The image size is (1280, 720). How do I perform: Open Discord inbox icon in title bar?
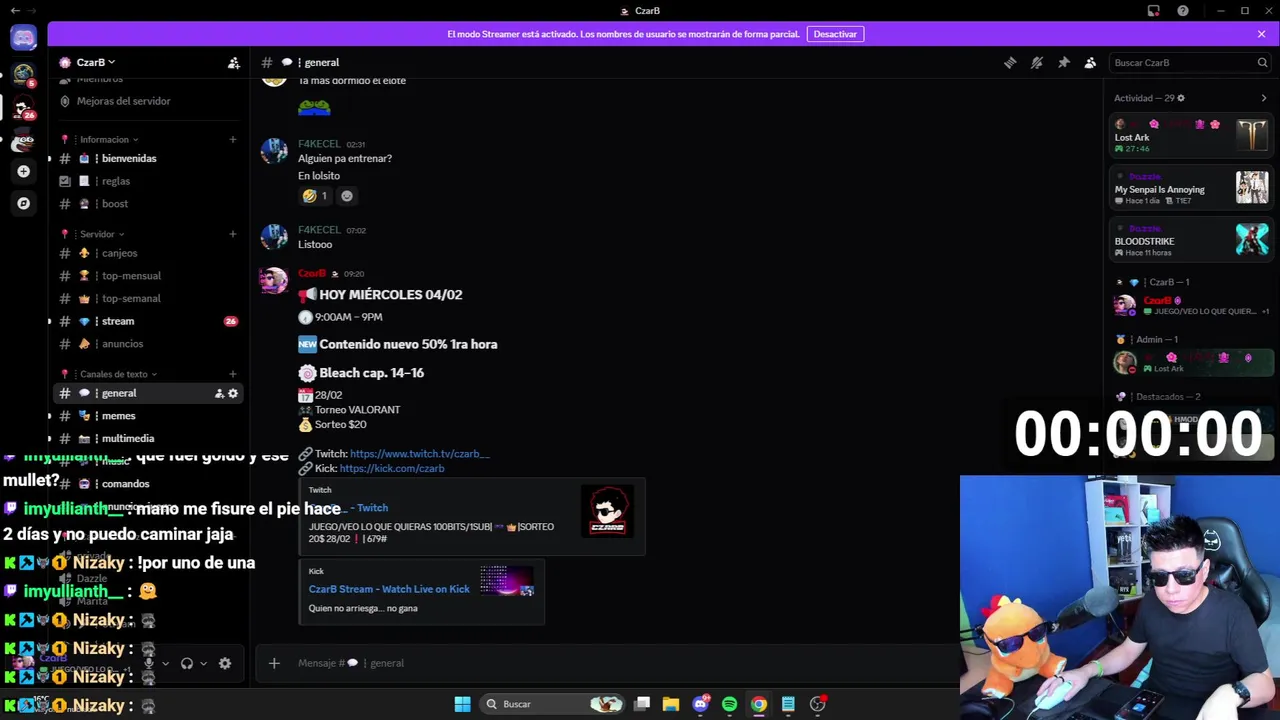coord(1153,11)
